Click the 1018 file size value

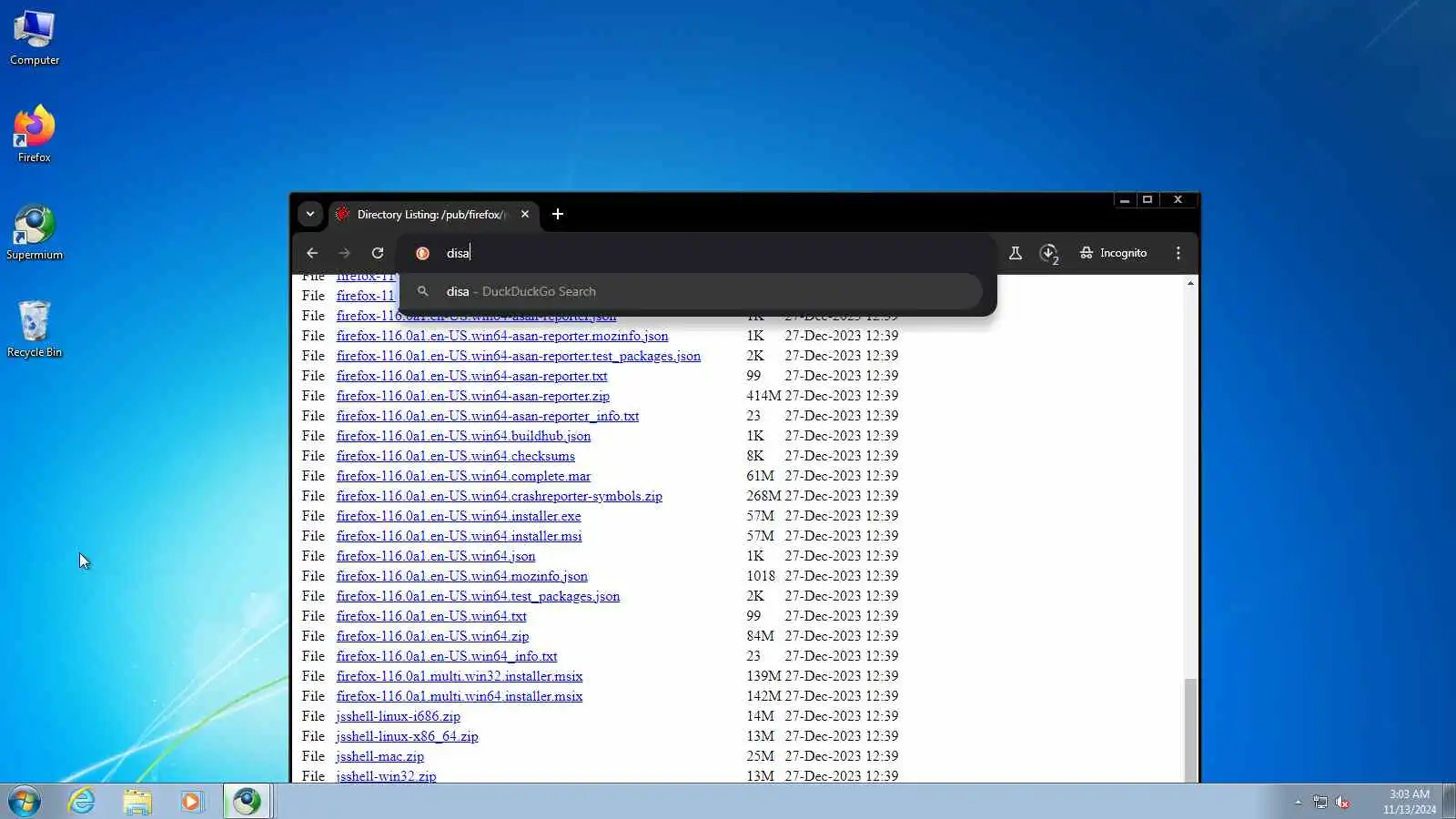pyautogui.click(x=761, y=576)
